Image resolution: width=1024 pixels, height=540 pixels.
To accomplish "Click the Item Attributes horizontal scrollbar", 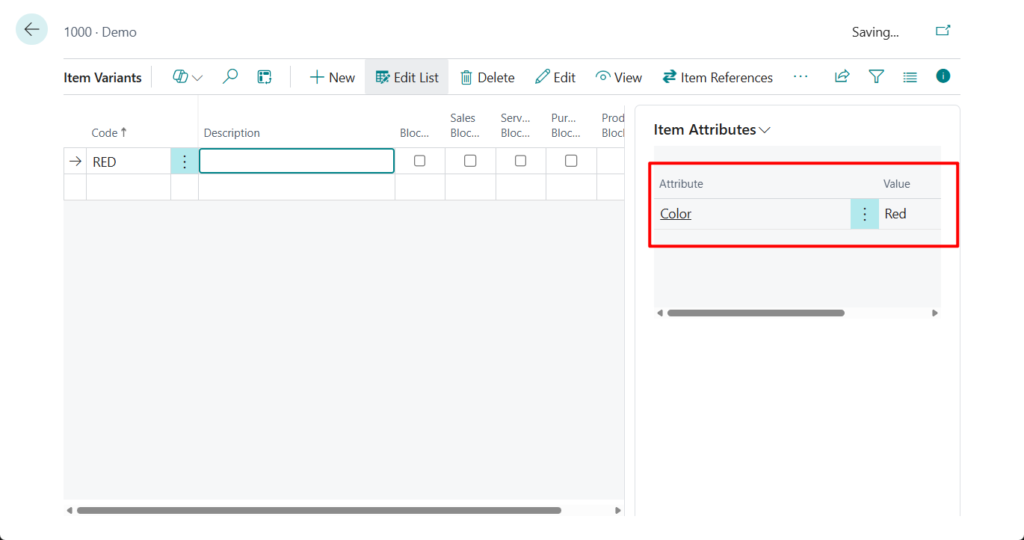I will pyautogui.click(x=755, y=313).
